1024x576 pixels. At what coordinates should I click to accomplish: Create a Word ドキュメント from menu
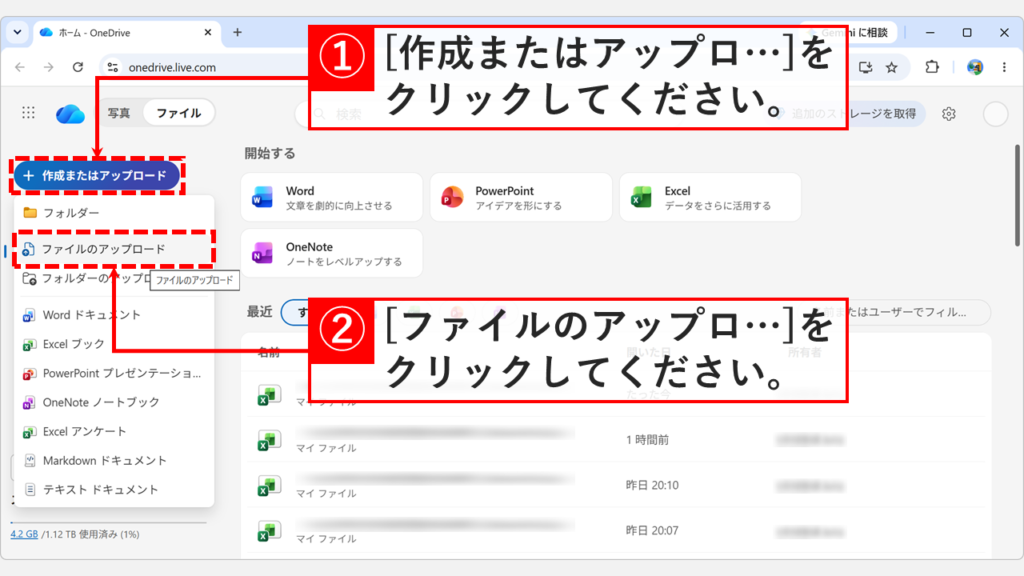tap(114, 315)
